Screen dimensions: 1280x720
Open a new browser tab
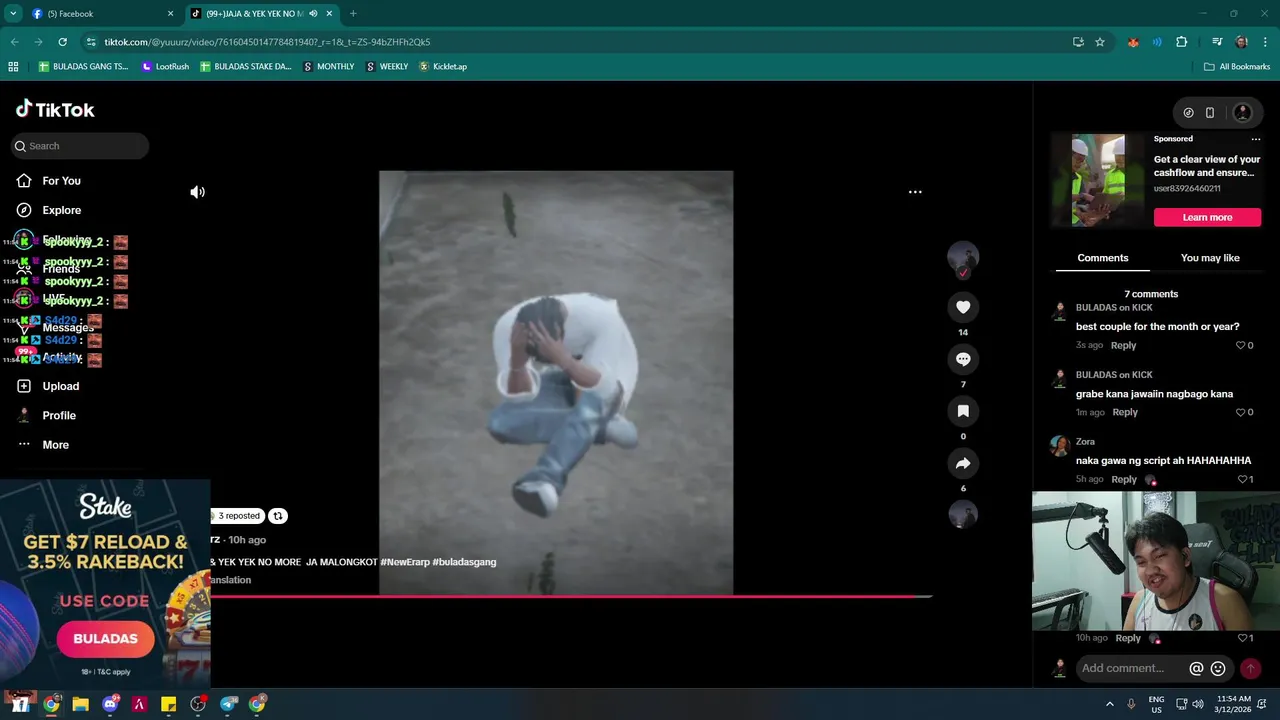pyautogui.click(x=353, y=14)
